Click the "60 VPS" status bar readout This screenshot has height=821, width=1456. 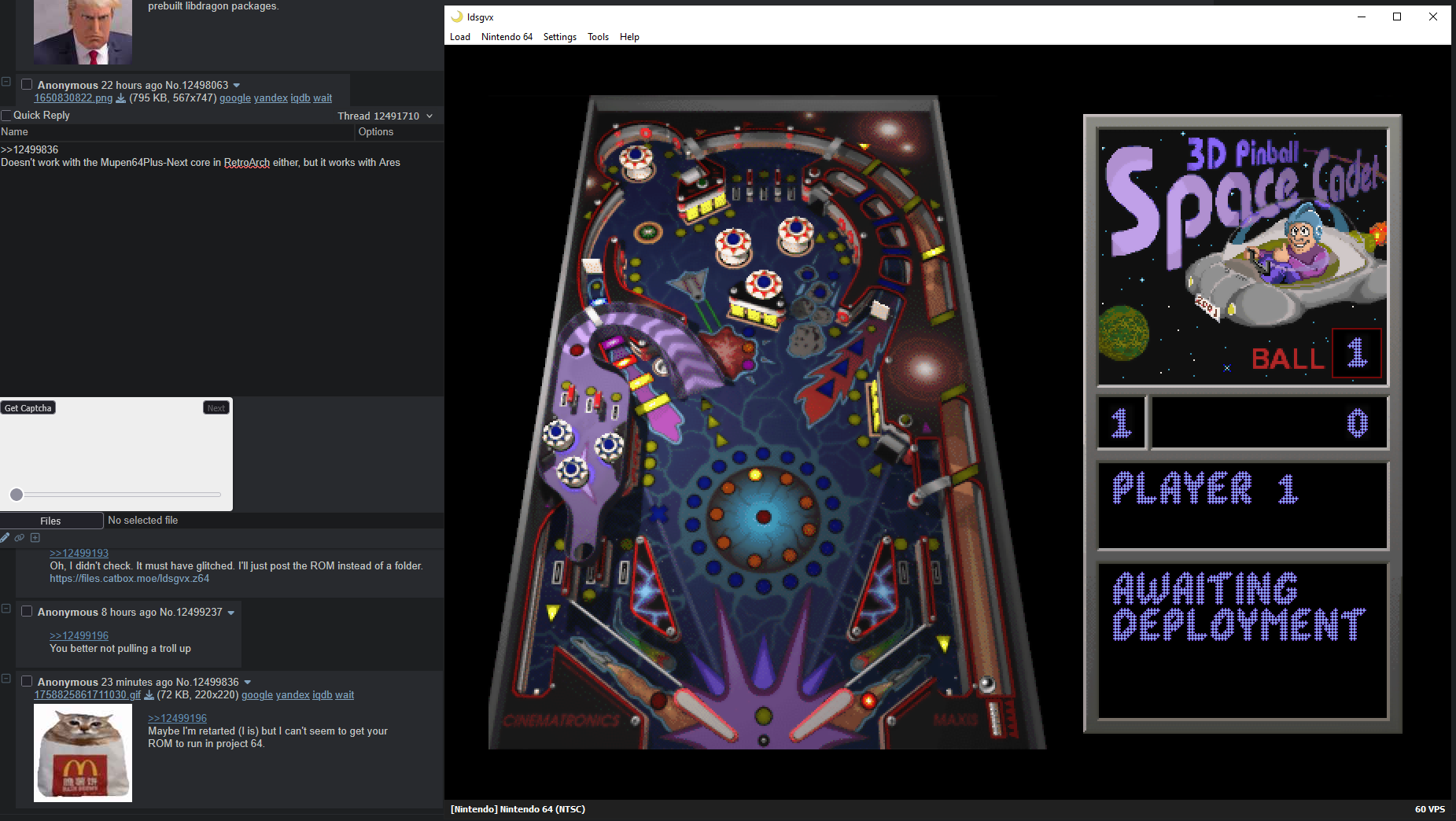pyautogui.click(x=1430, y=809)
